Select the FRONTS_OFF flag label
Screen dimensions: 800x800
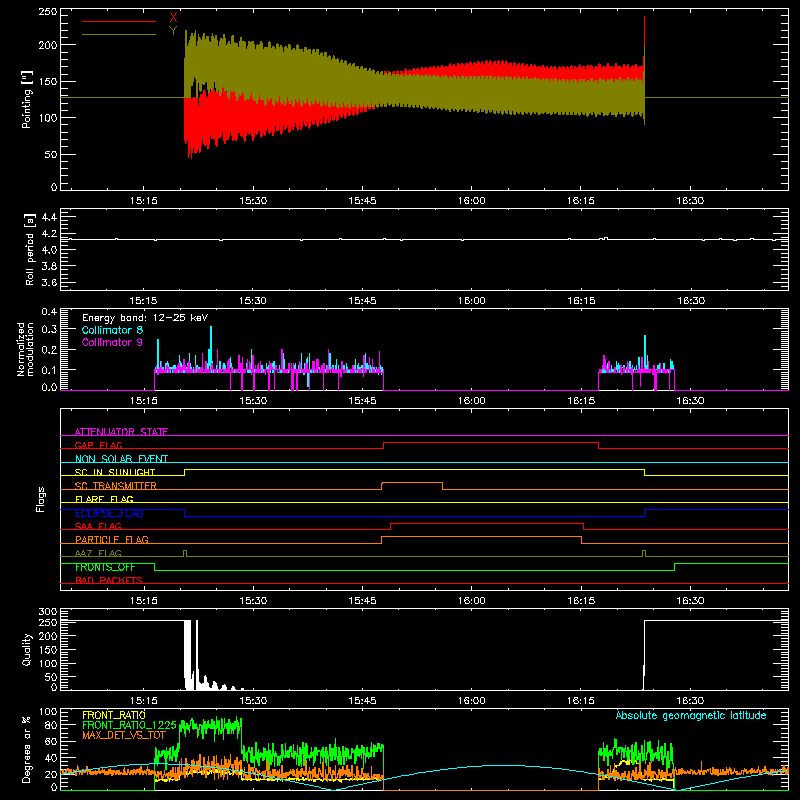point(105,567)
